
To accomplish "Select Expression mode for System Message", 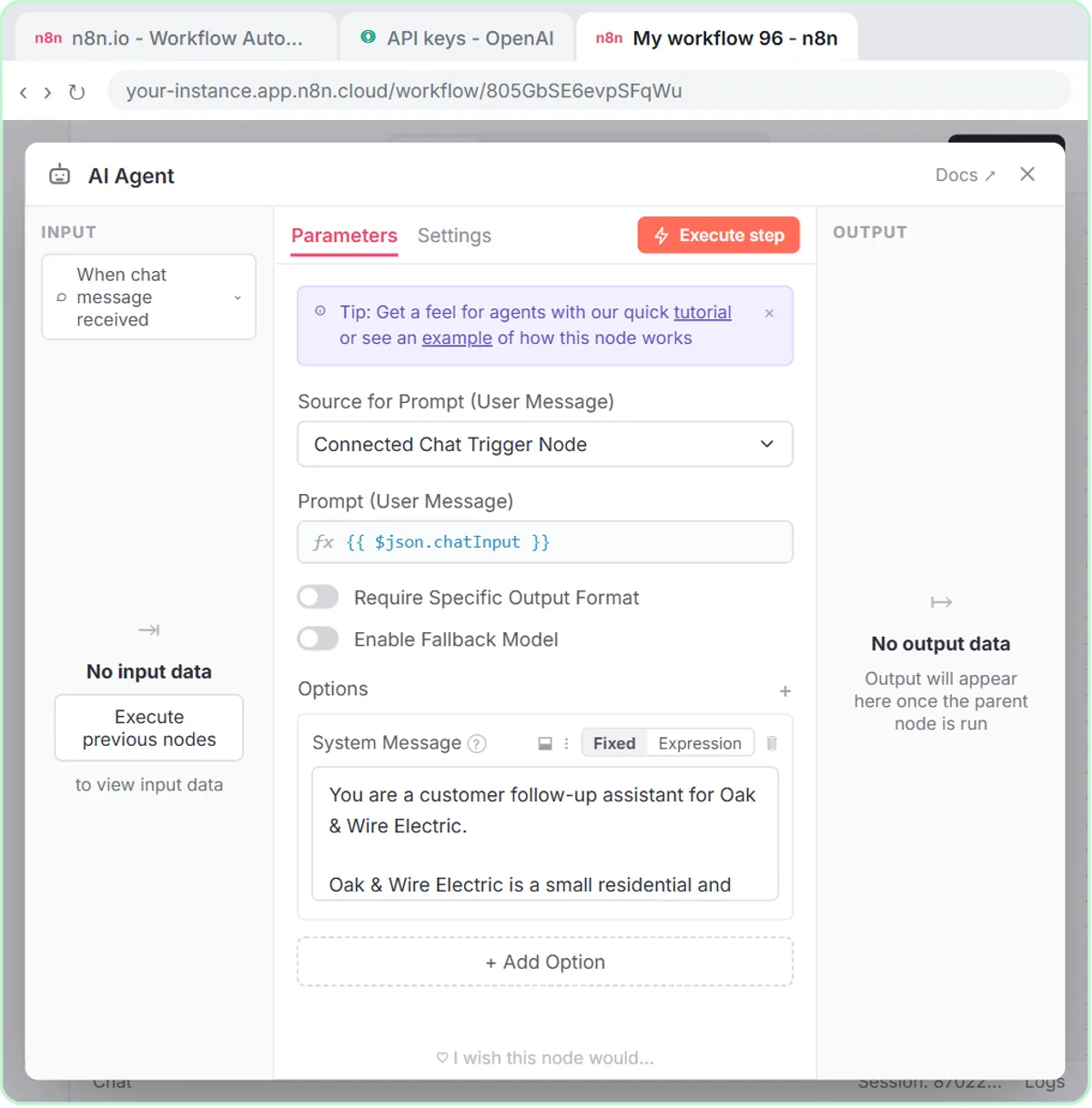I will [x=700, y=743].
